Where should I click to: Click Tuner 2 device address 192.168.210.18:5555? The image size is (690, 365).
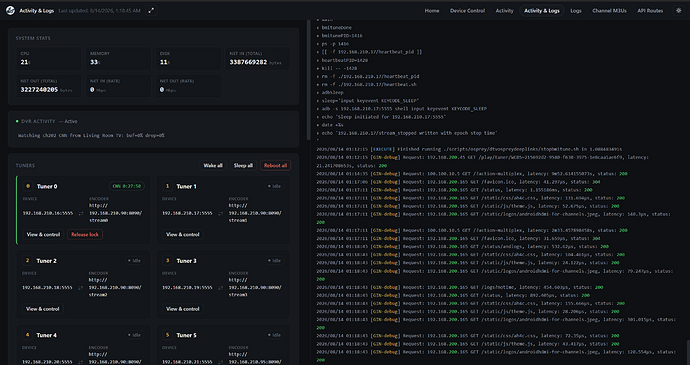[47, 288]
